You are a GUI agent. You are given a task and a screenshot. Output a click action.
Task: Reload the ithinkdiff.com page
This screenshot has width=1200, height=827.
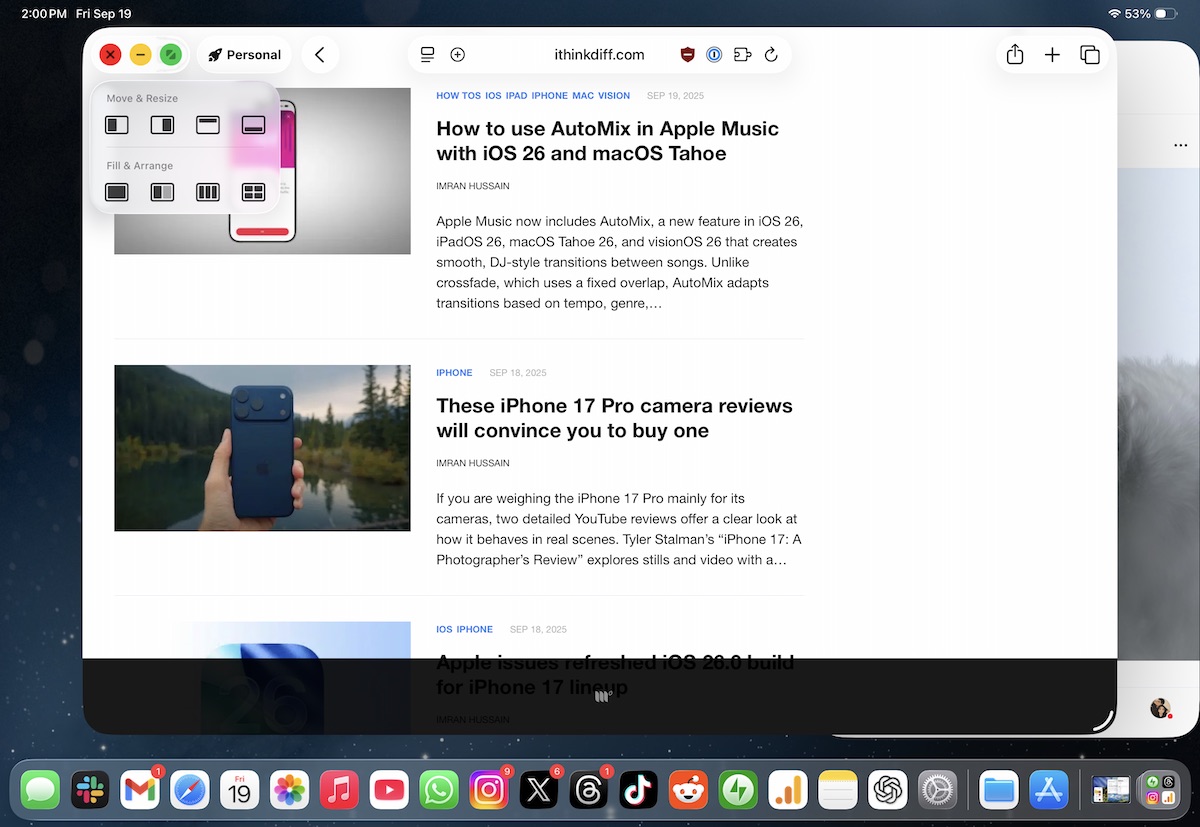(x=771, y=55)
